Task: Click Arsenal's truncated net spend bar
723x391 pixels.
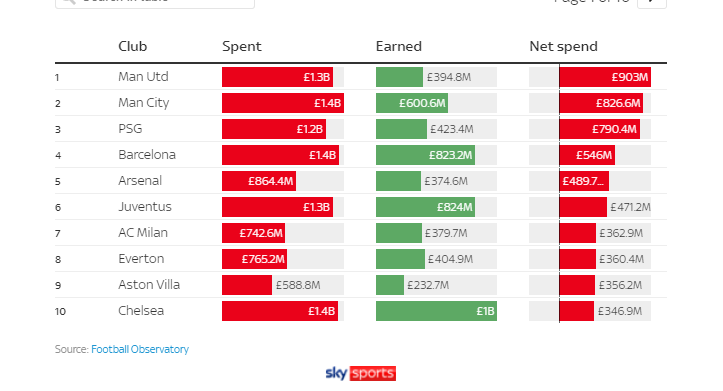Action: [584, 181]
